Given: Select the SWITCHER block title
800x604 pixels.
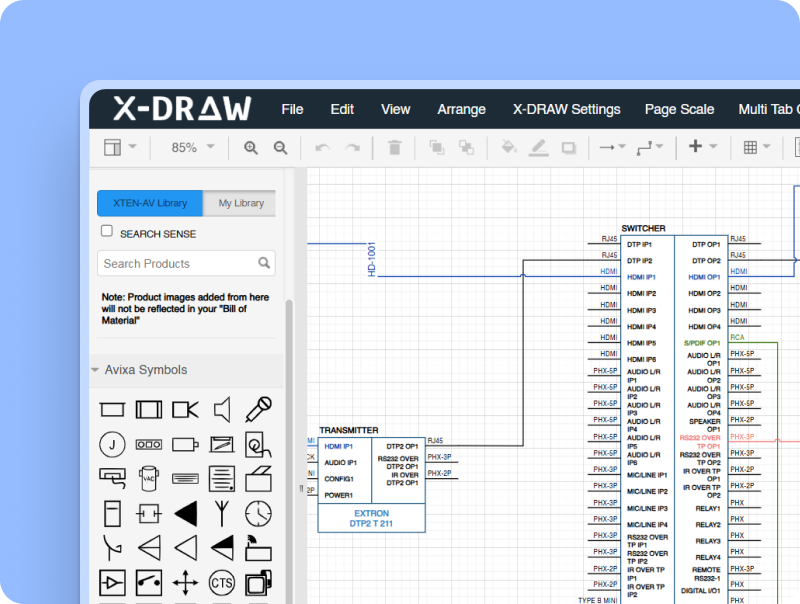Looking at the screenshot, I should [x=643, y=228].
